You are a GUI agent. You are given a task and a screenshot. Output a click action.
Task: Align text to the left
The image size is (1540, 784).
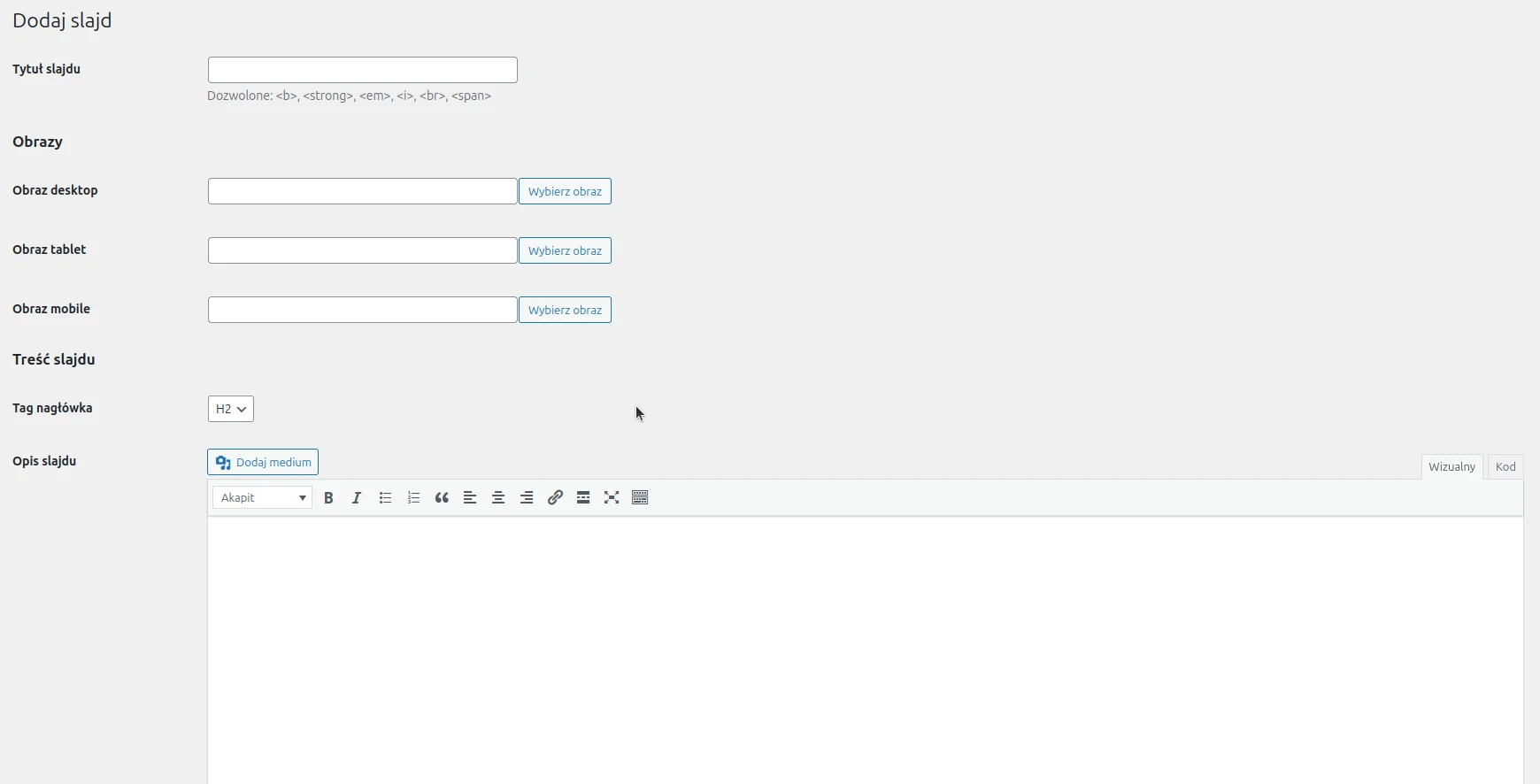pos(470,498)
